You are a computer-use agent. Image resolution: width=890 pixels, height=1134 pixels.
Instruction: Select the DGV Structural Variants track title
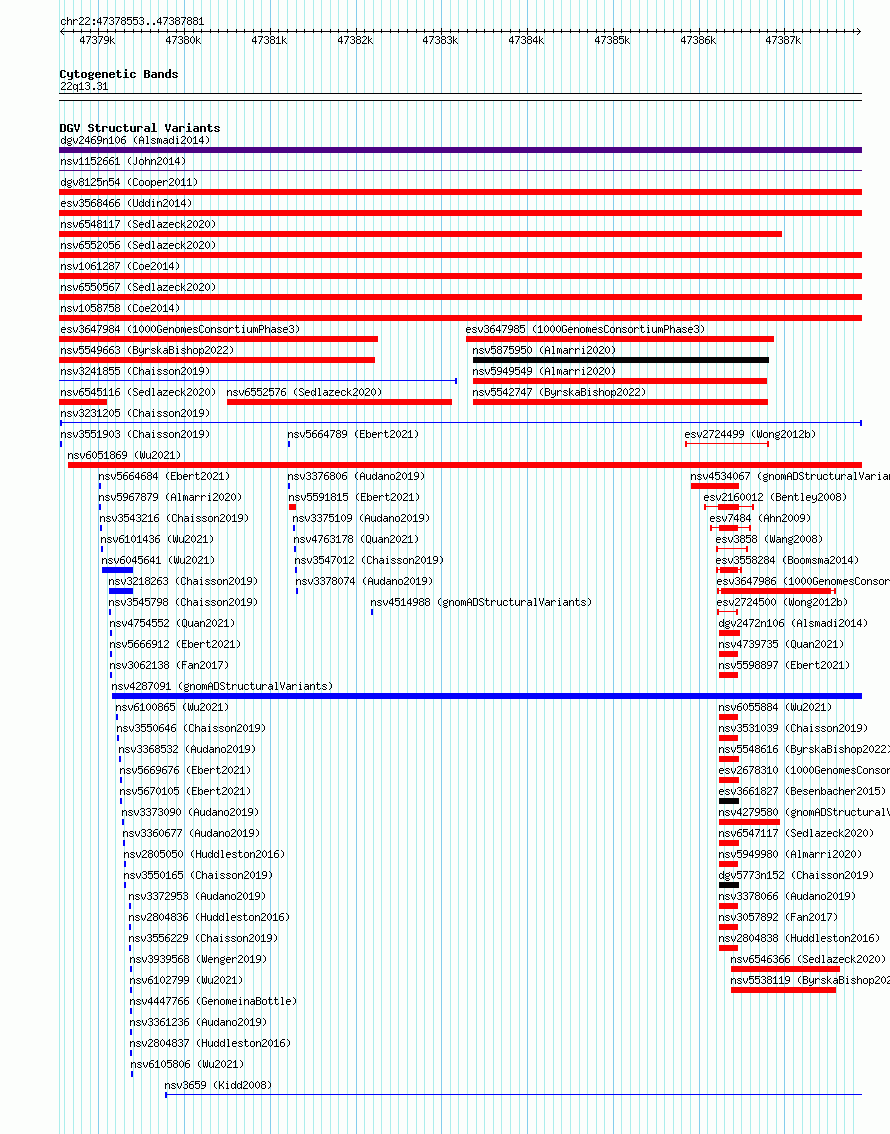[x=140, y=128]
